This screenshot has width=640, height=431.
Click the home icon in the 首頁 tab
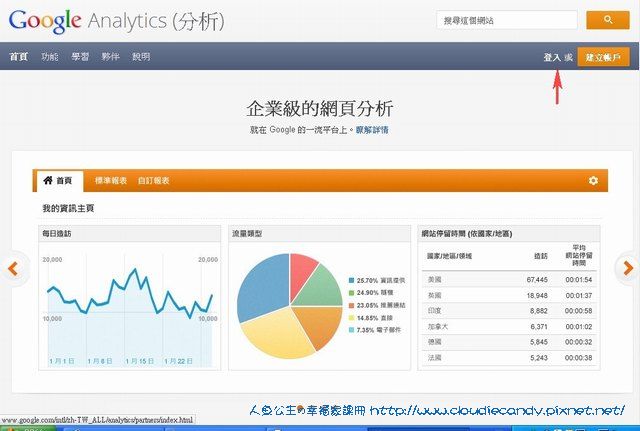click(x=48, y=180)
